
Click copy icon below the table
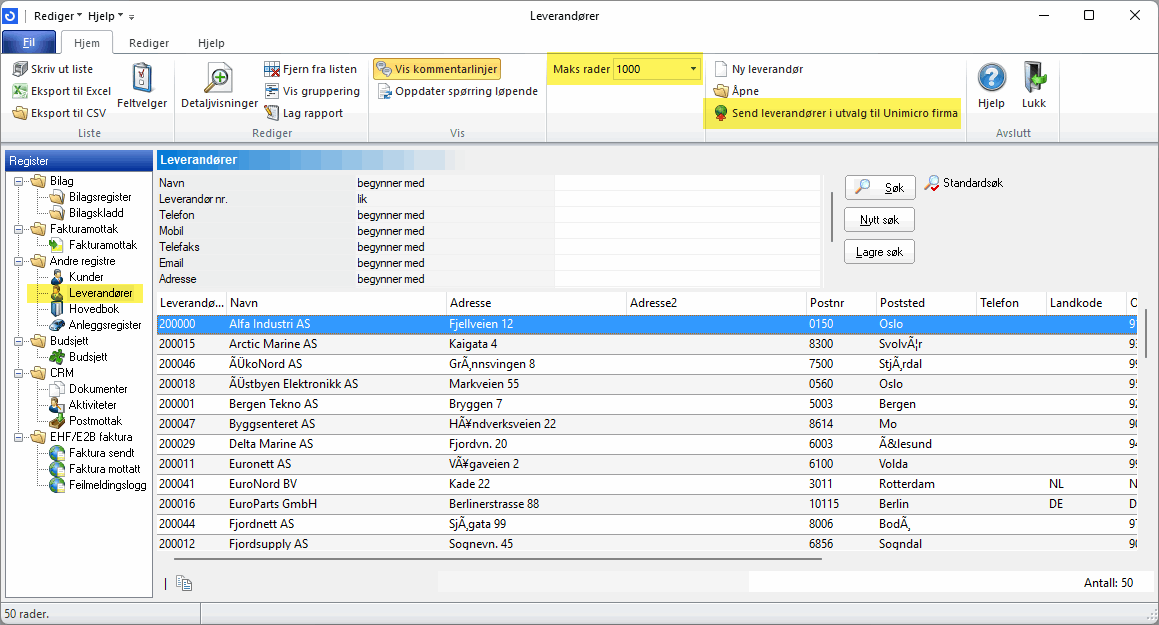click(x=184, y=583)
